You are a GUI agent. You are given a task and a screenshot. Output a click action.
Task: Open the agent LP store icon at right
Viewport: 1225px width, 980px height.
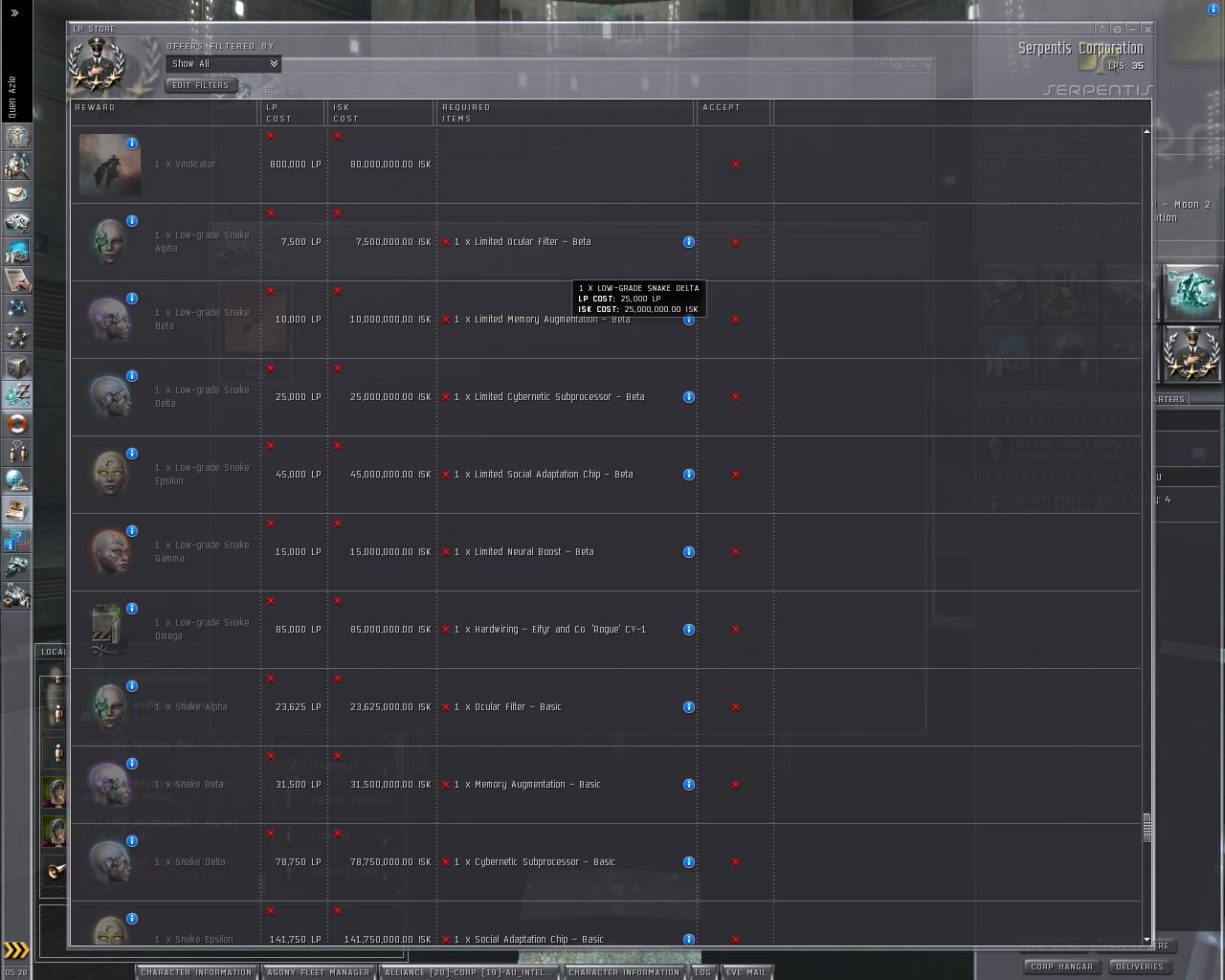pyautogui.click(x=1192, y=354)
